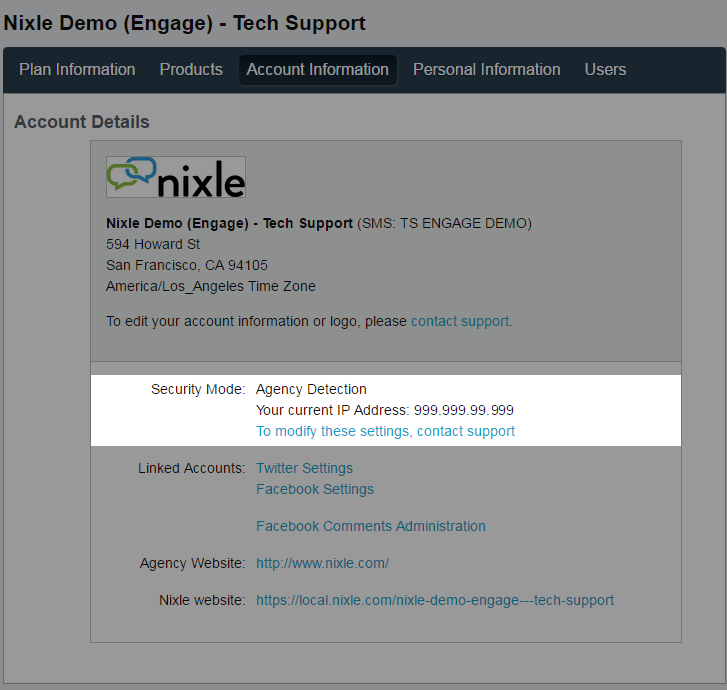727x690 pixels.
Task: Click contact support link to edit account info
Action: point(460,322)
